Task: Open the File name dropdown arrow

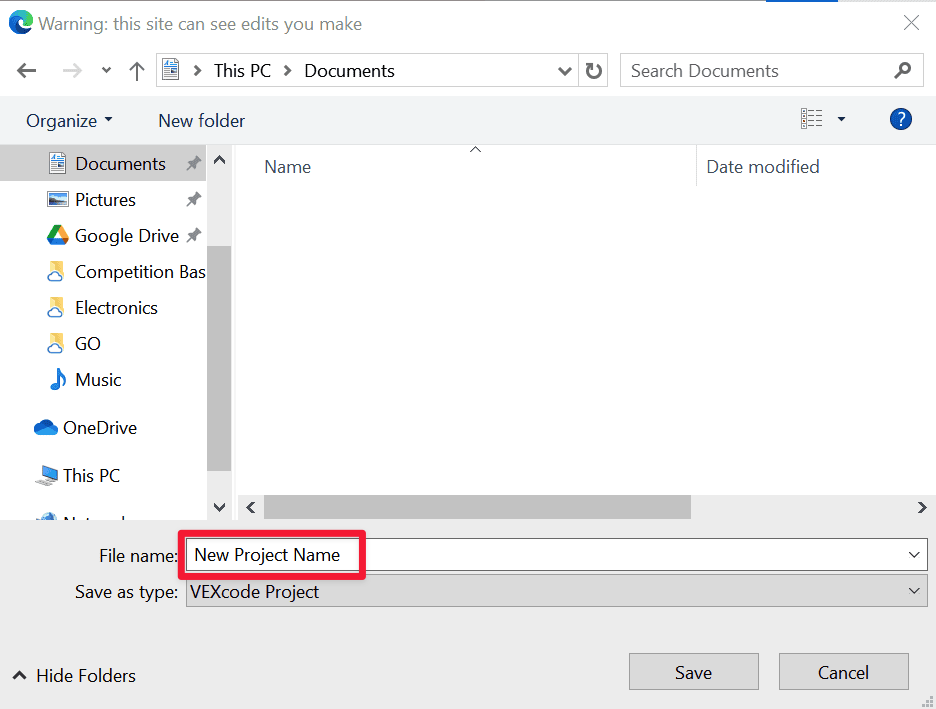Action: click(x=912, y=555)
